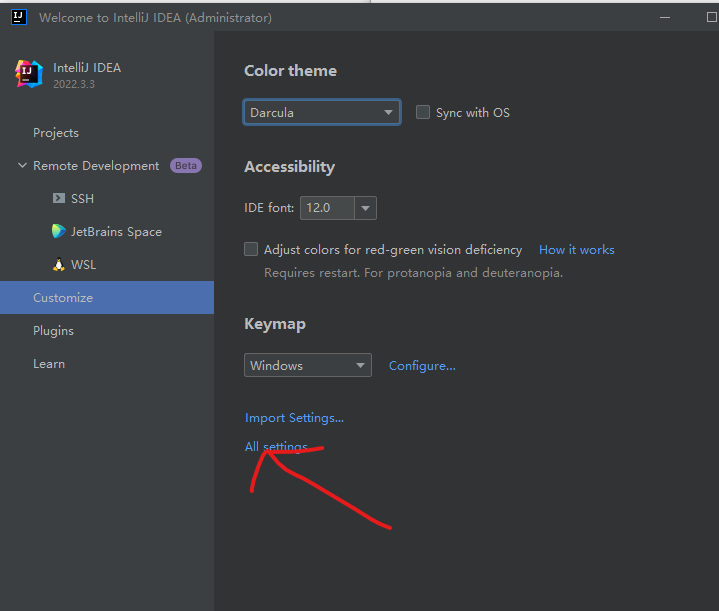The height and width of the screenshot is (611, 719).
Task: Open the Windows keymap dropdown
Action: (x=308, y=365)
